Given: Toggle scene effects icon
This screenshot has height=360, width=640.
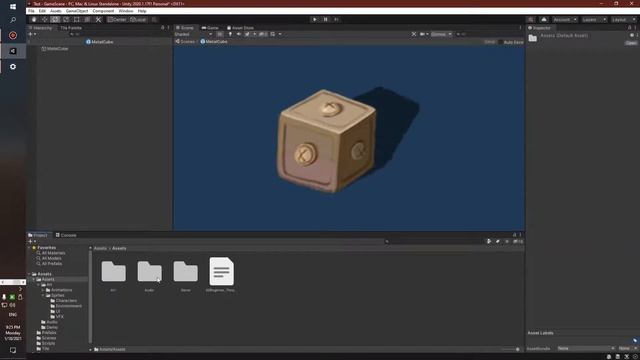Looking at the screenshot, I should pyautogui.click(x=247, y=34).
